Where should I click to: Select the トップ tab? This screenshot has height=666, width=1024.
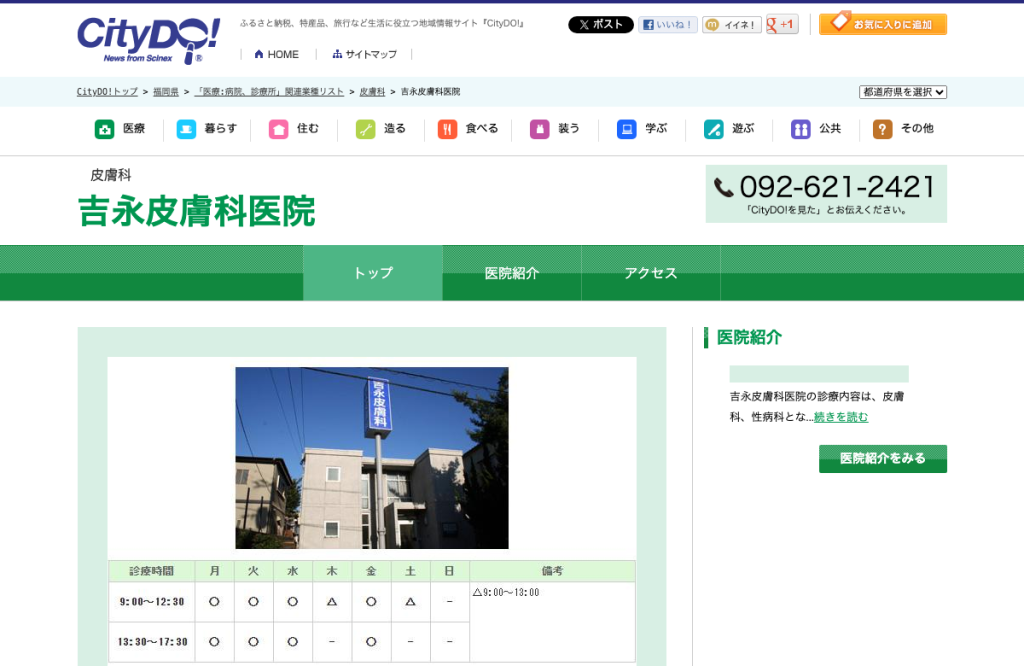pyautogui.click(x=373, y=273)
